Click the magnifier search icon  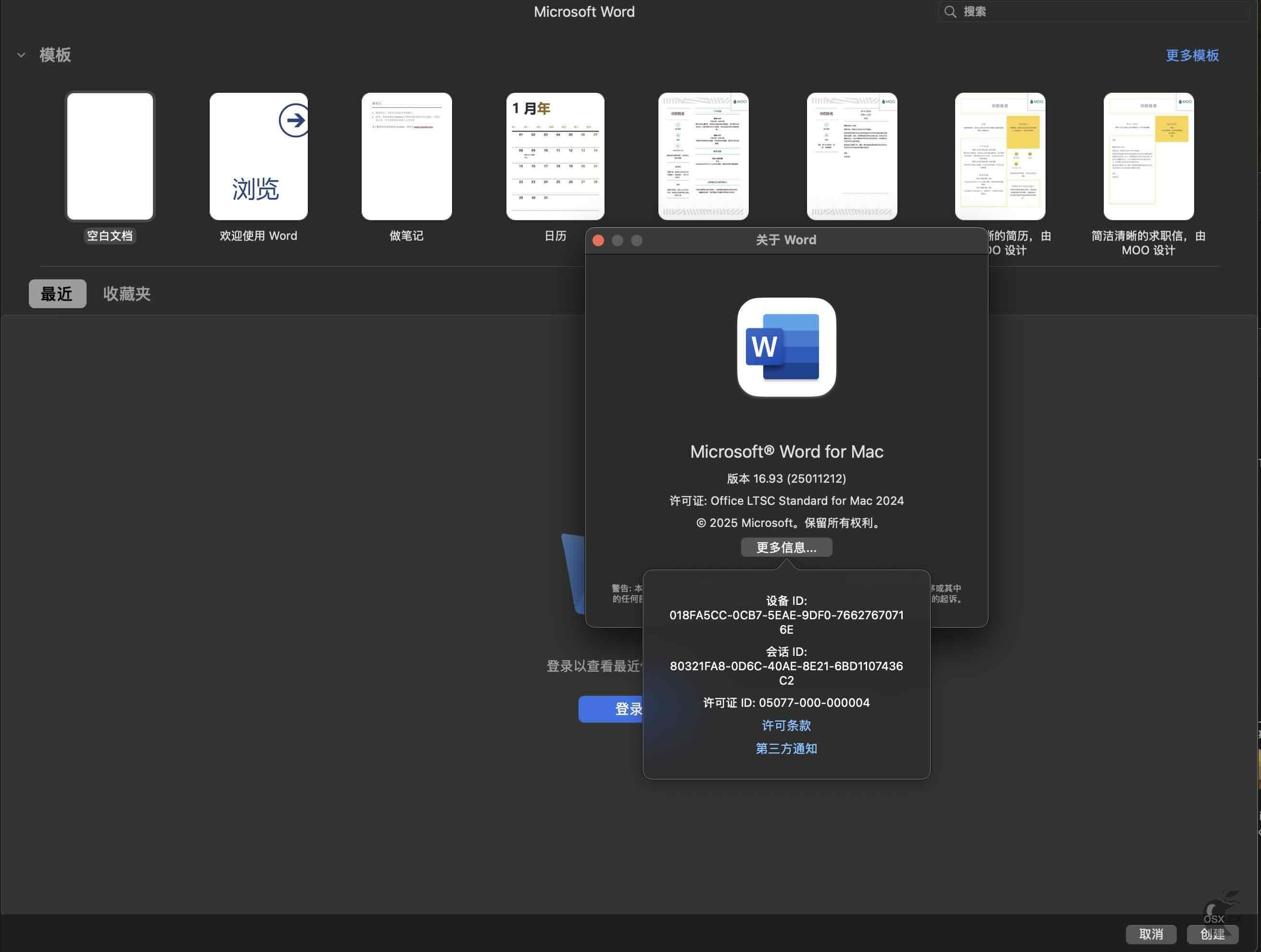coord(950,12)
